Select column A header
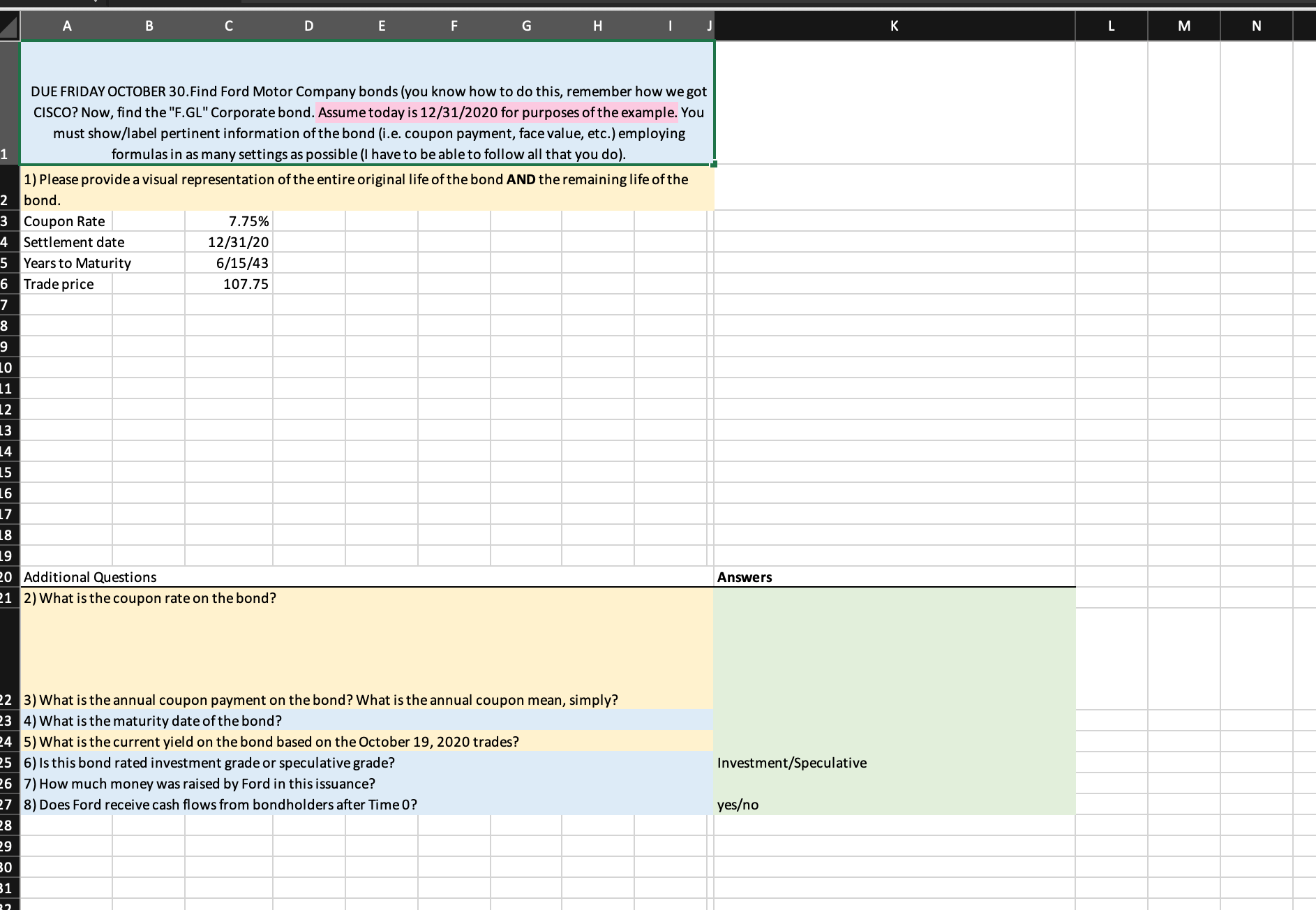 [x=67, y=26]
